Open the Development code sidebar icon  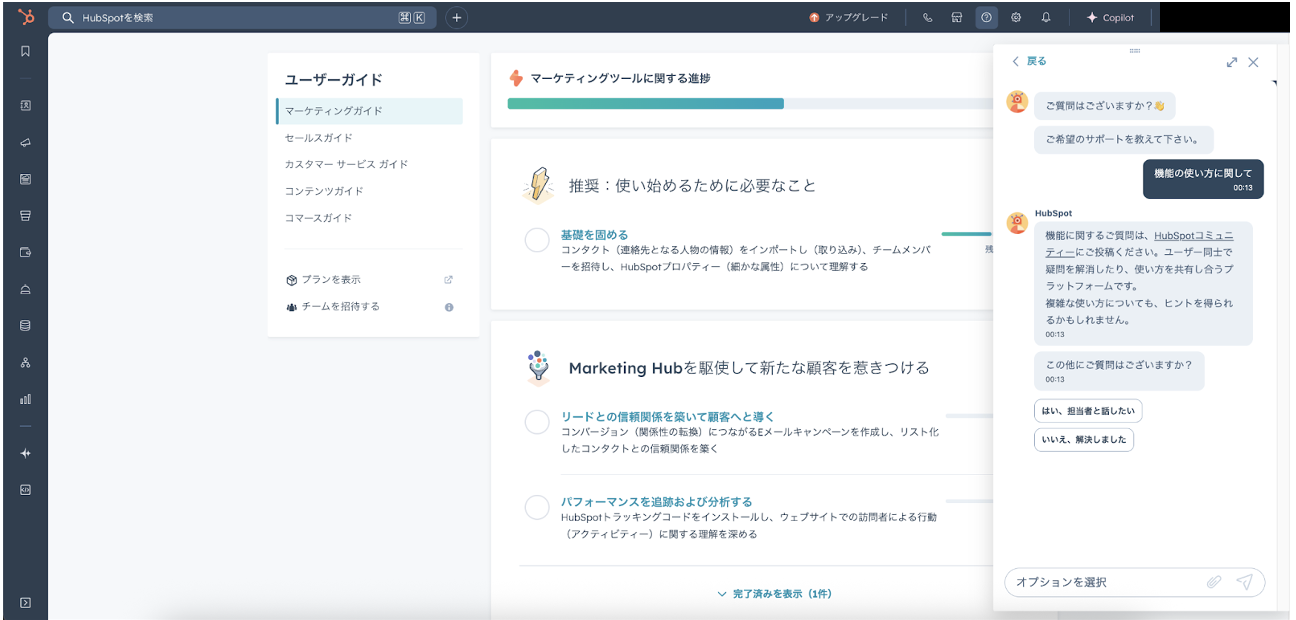(26, 490)
